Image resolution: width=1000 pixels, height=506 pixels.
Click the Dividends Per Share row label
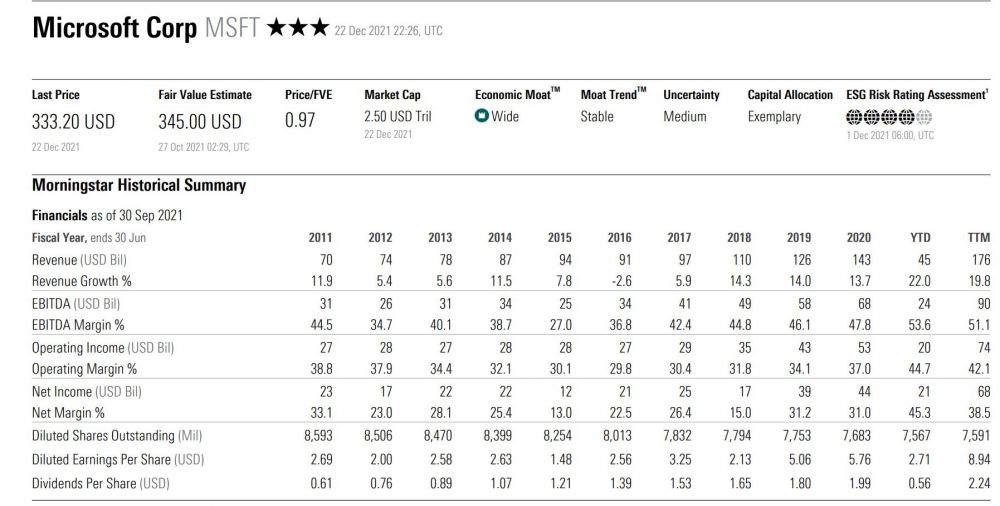pyautogui.click(x=99, y=484)
